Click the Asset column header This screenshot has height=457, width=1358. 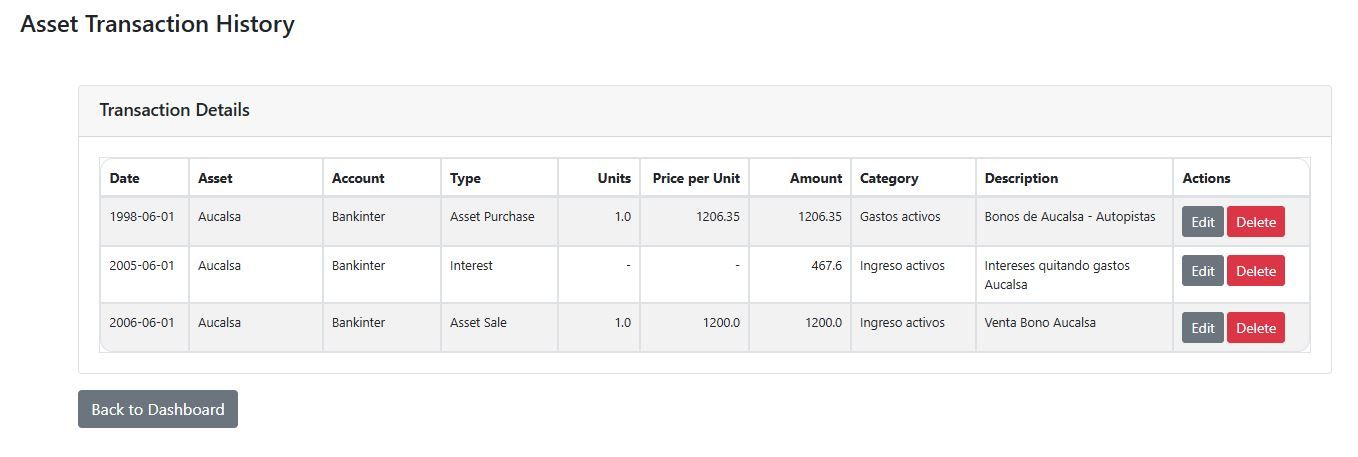coord(215,178)
